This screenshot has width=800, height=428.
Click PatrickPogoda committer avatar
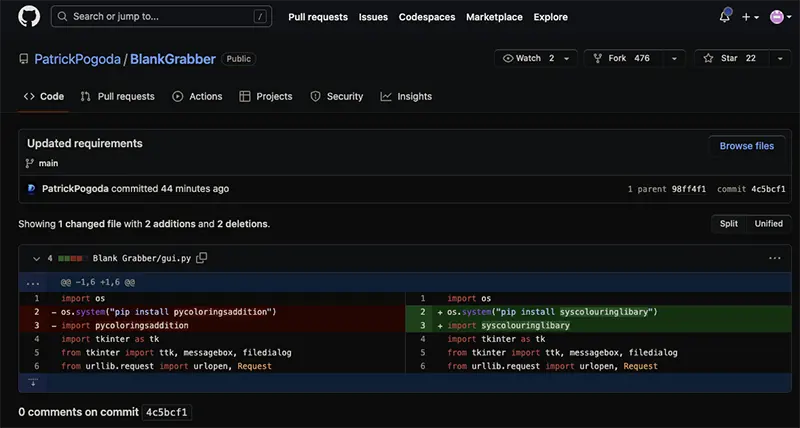tap(32, 189)
